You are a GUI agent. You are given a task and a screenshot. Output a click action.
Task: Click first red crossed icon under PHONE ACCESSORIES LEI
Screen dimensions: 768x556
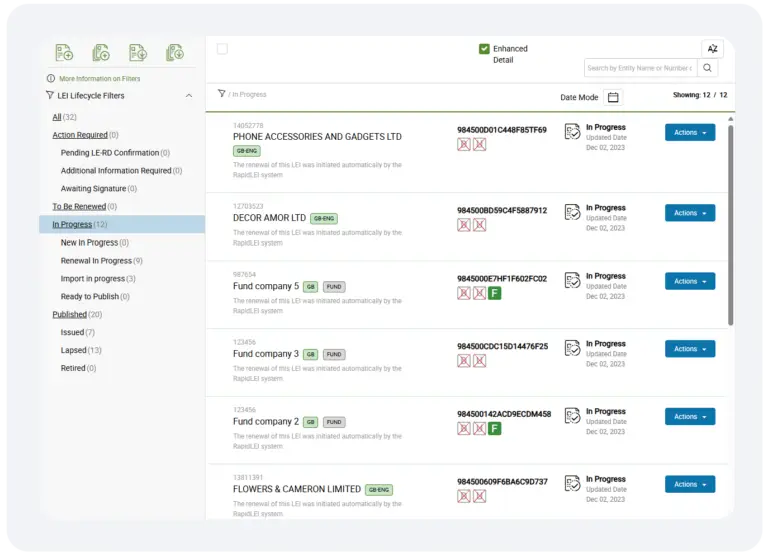[464, 145]
